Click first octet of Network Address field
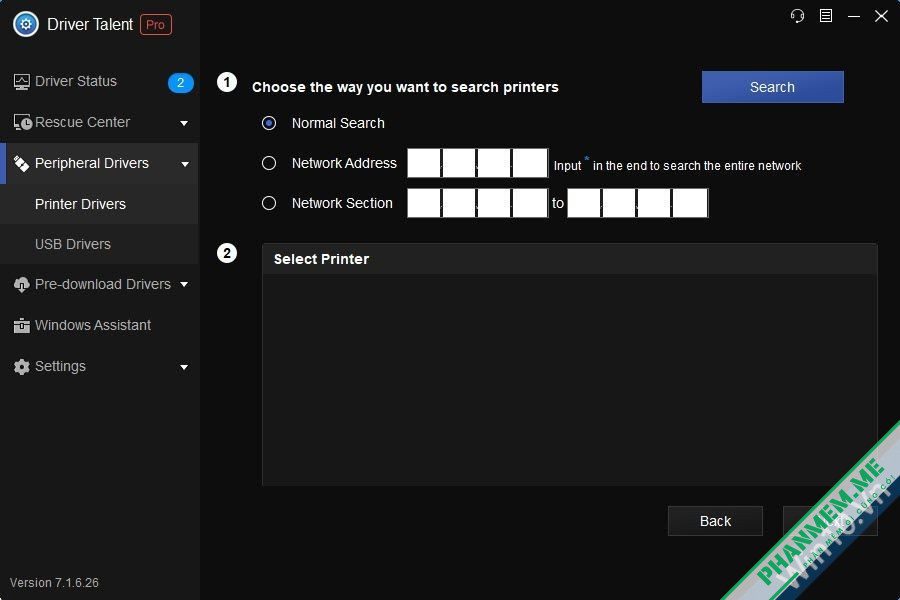 pyautogui.click(x=424, y=163)
